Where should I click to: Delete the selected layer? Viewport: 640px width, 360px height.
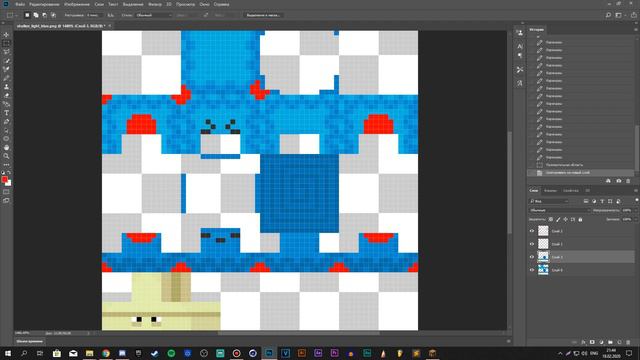point(628,342)
